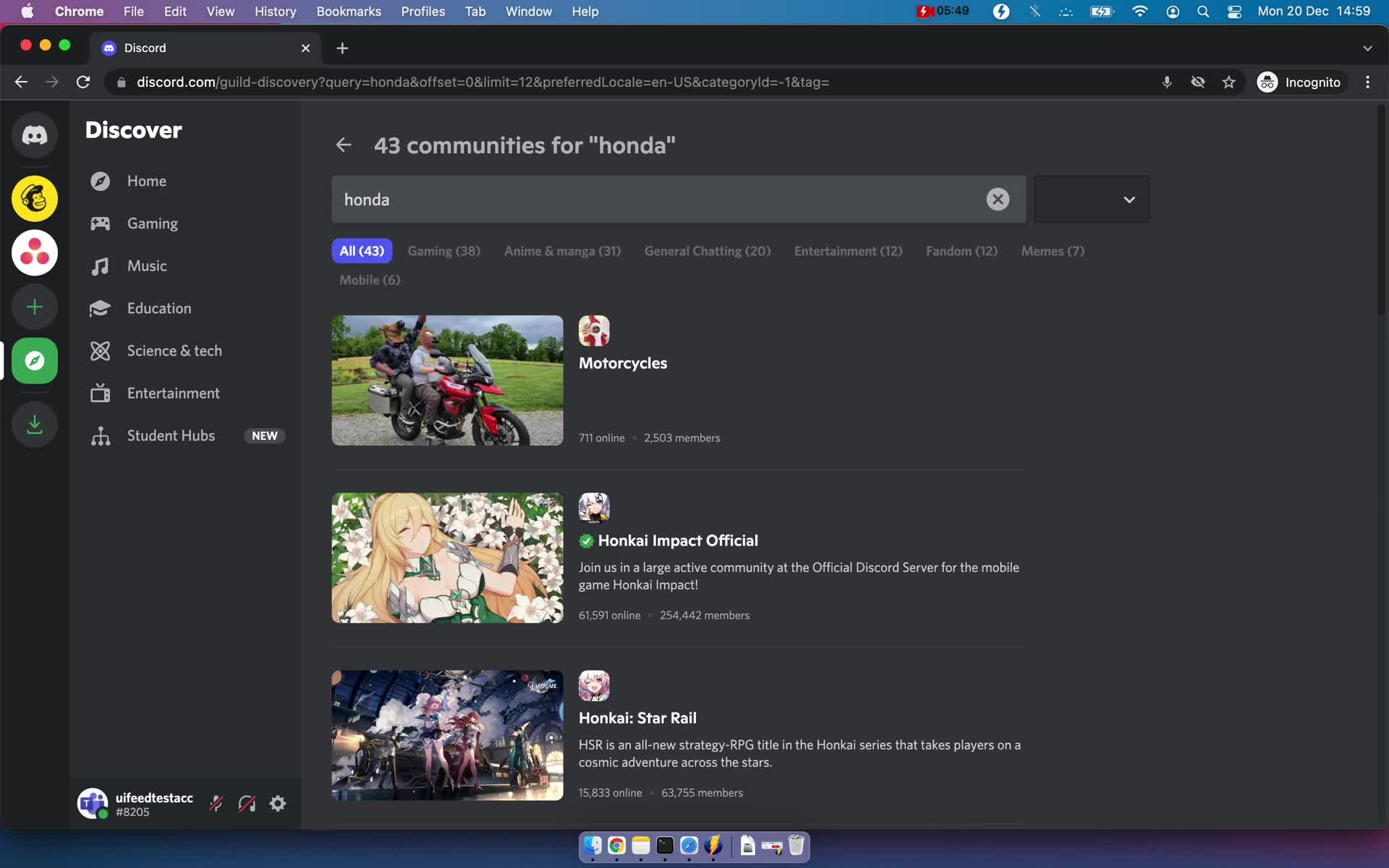The image size is (1389, 868).
Task: Select the General Chatting (20) filter
Action: pyautogui.click(x=708, y=251)
